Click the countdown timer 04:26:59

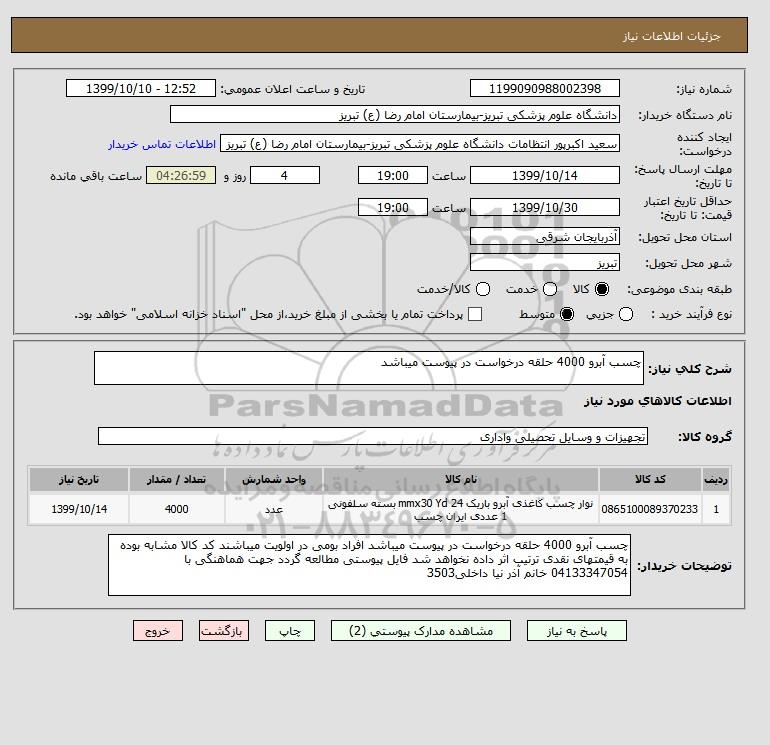[181, 175]
